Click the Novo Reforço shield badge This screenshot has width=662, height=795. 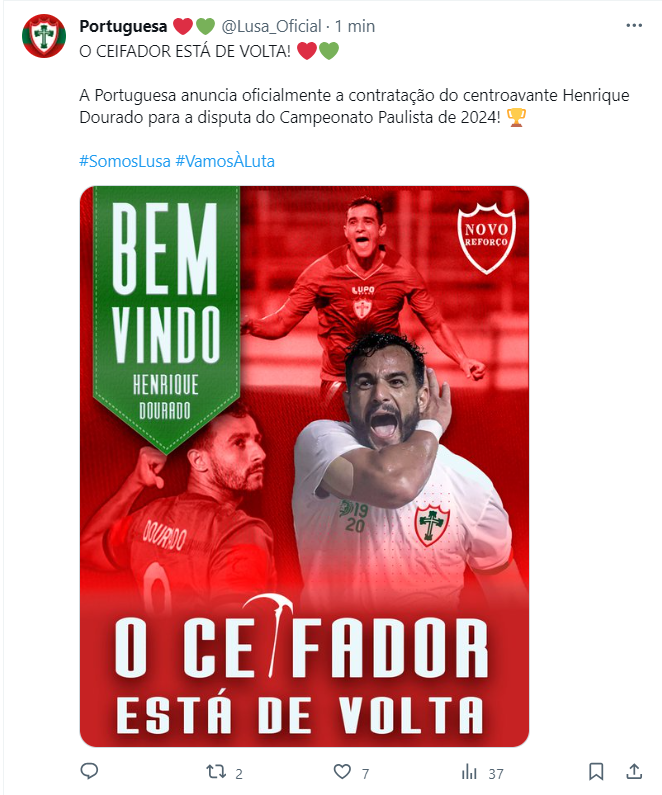487,238
